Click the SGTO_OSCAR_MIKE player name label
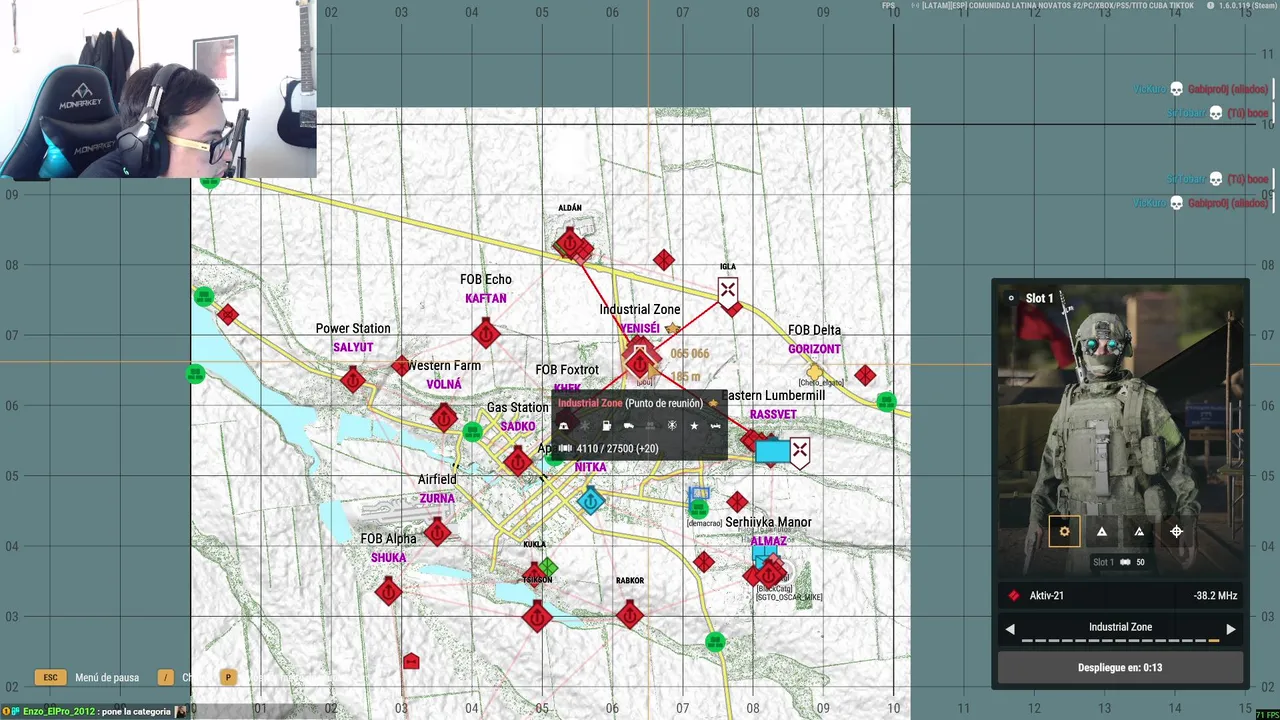This screenshot has width=1280, height=720. (789, 597)
